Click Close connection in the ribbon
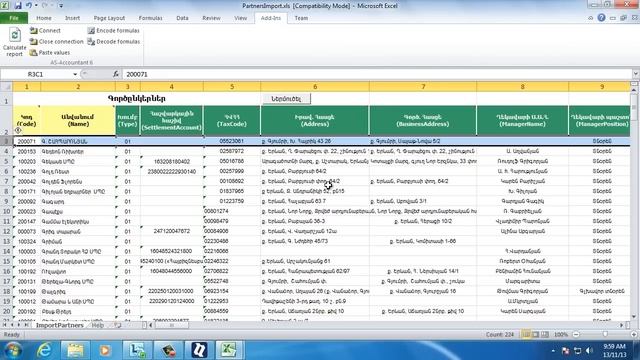640x360 pixels. coord(56,42)
